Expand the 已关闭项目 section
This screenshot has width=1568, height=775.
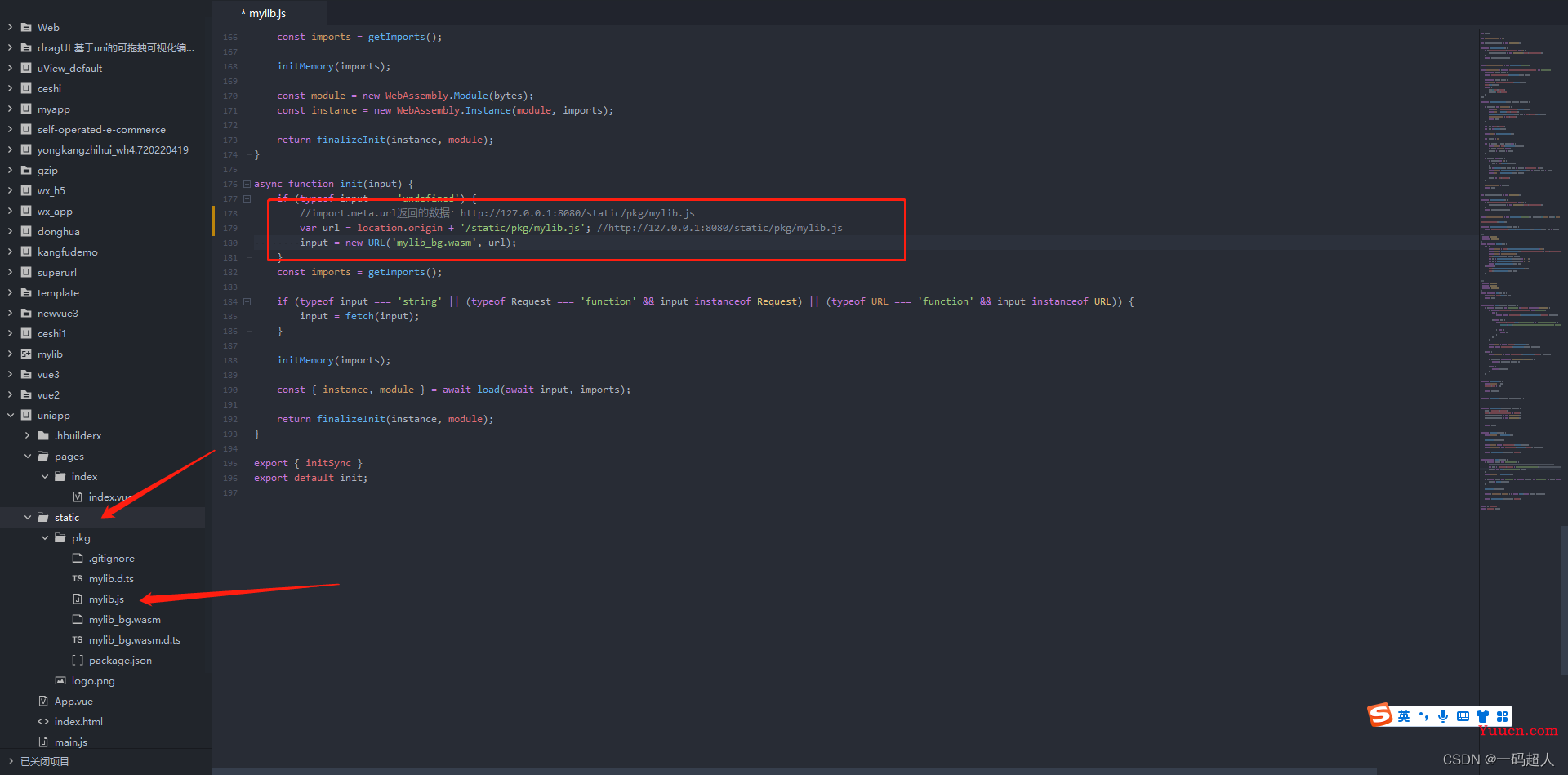point(10,761)
